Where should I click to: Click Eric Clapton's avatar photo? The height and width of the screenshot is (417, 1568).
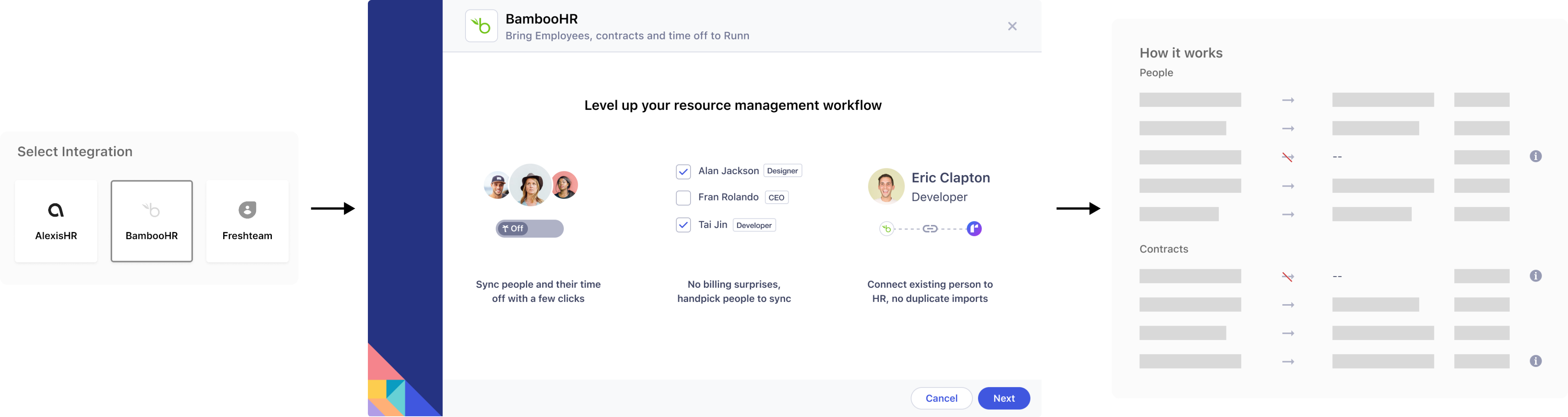pos(886,186)
